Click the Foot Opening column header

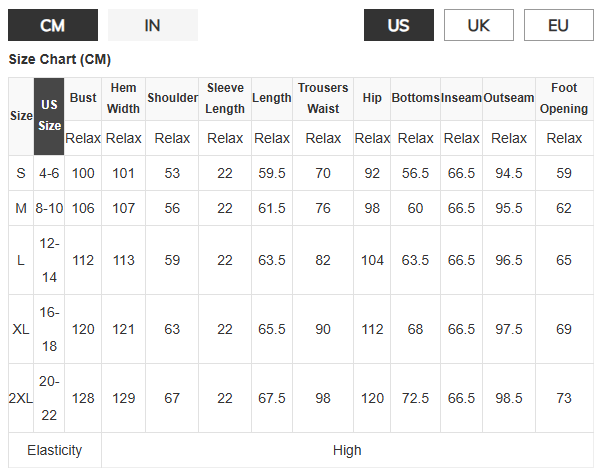point(564,99)
